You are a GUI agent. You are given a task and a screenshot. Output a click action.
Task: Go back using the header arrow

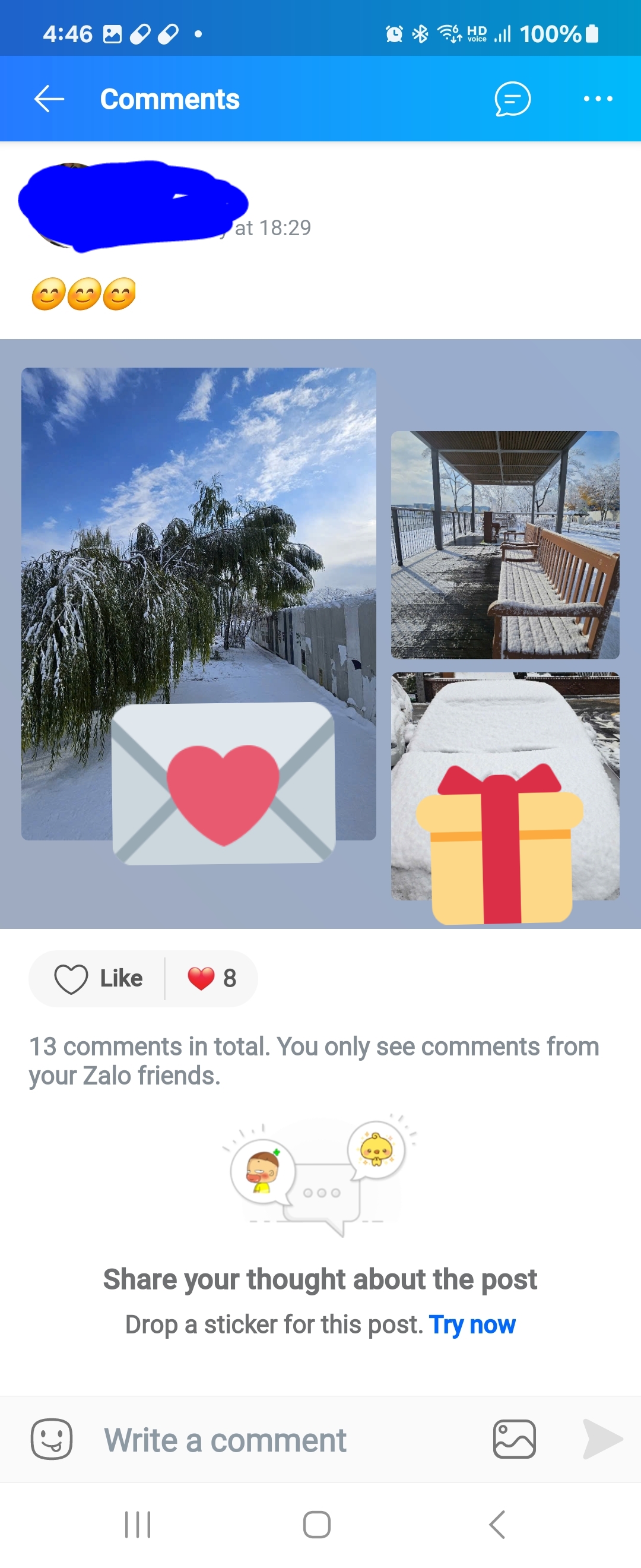click(x=49, y=99)
